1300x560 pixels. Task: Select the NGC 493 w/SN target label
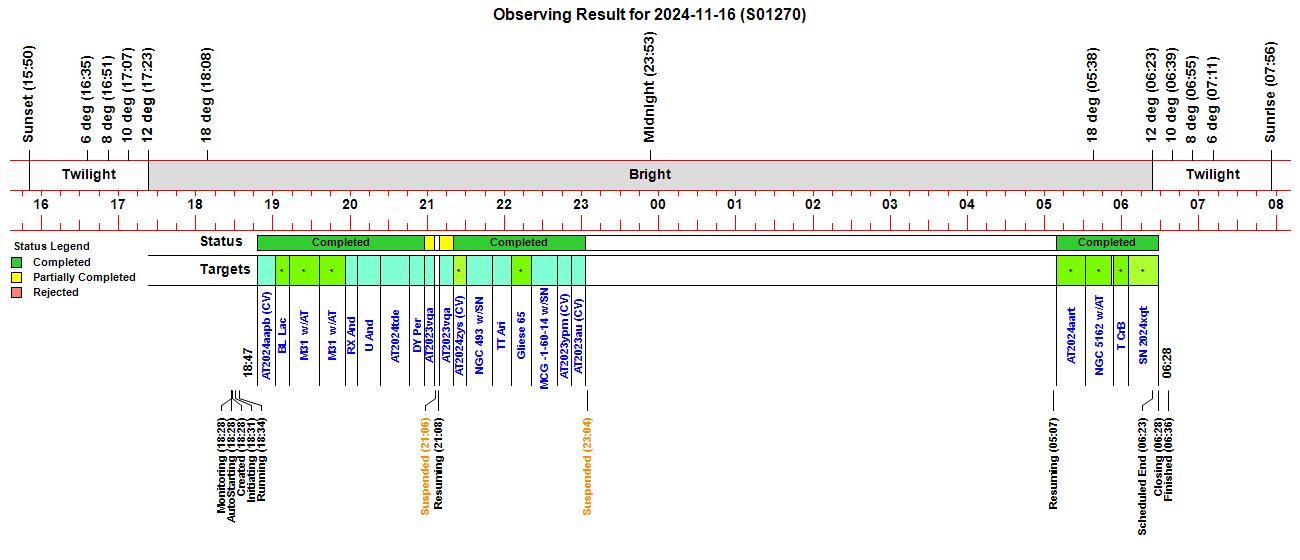(479, 335)
